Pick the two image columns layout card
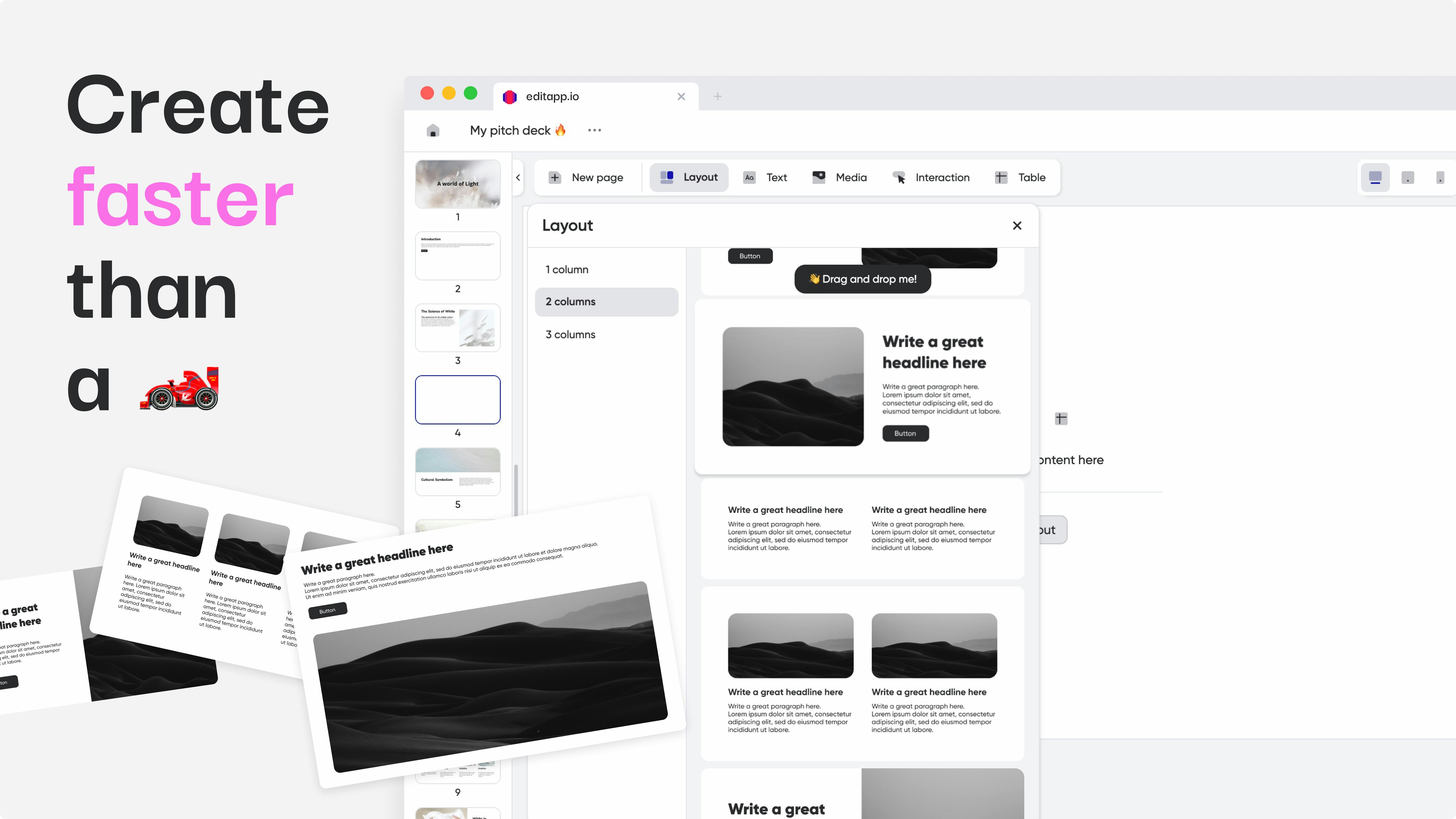The width and height of the screenshot is (1456, 819). tap(862, 674)
